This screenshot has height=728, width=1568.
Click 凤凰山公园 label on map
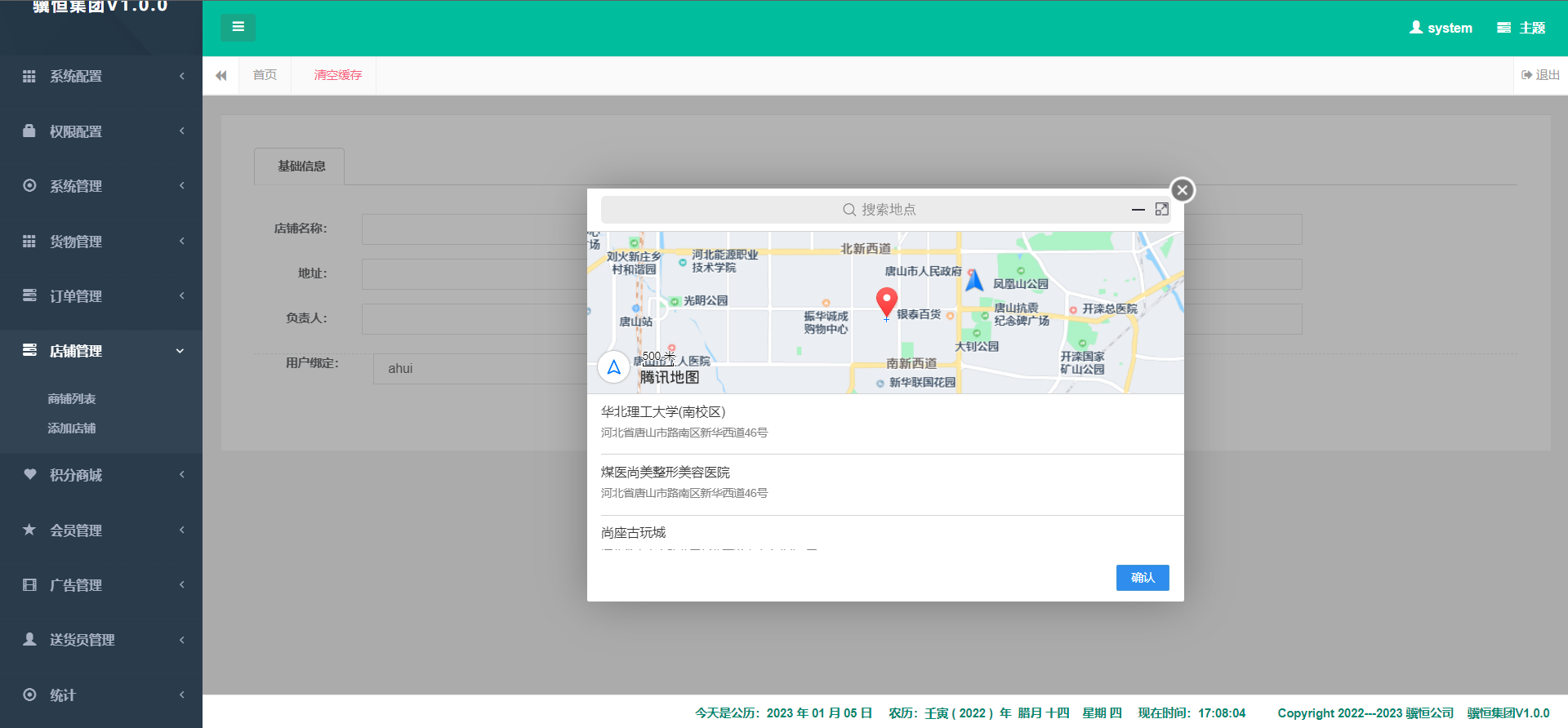point(1020,284)
